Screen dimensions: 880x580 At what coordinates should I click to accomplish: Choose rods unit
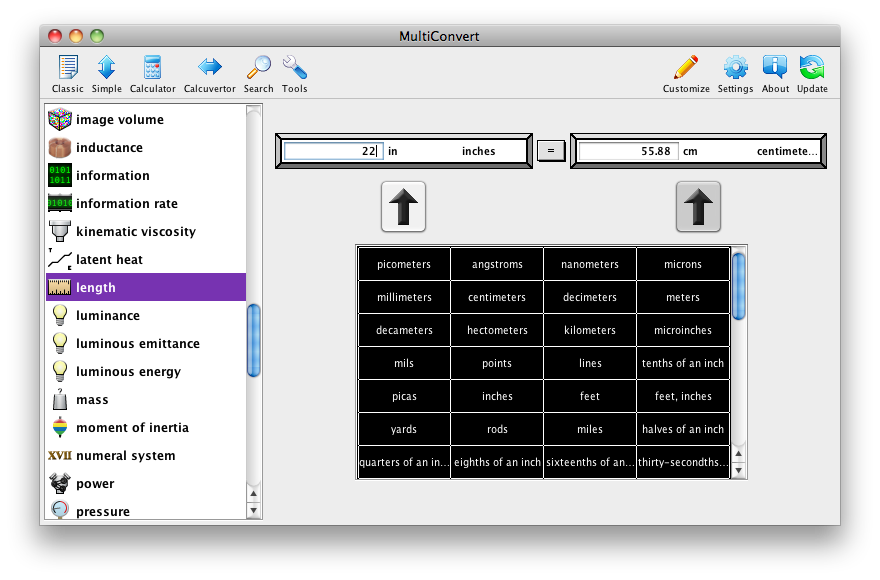pyautogui.click(x=497, y=429)
